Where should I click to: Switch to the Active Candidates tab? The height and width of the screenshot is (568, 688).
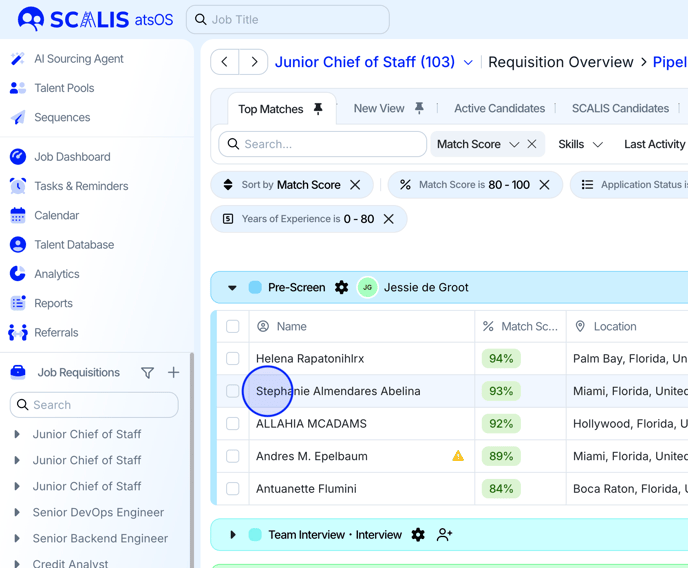pyautogui.click(x=499, y=108)
